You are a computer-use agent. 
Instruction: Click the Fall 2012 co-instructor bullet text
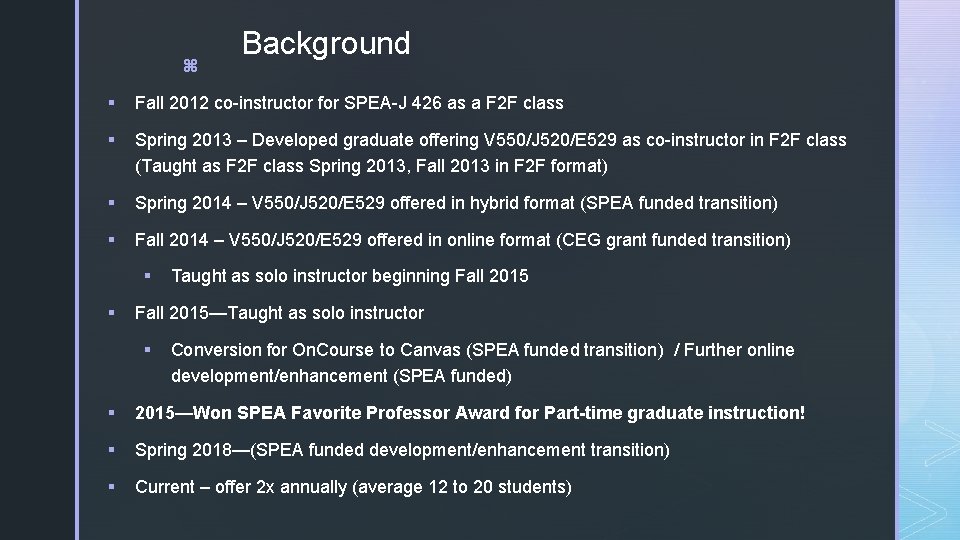[x=349, y=103]
